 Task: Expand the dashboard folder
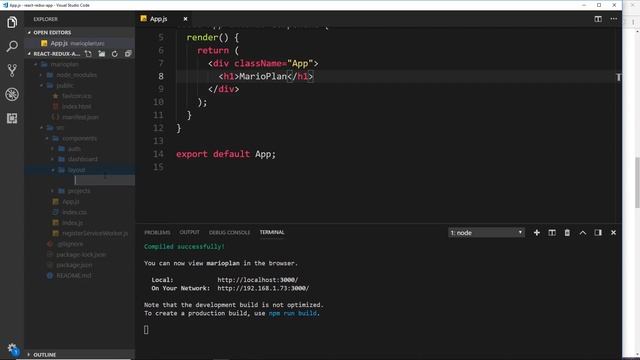tap(80, 159)
